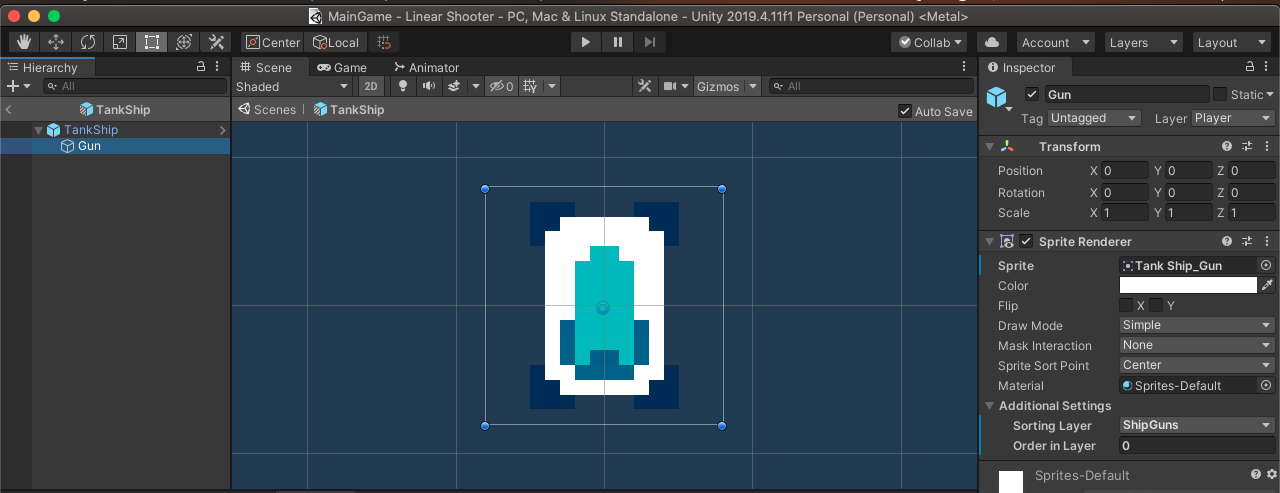1280x493 pixels.
Task: Go back from TankShip prefab
Action: [x=9, y=110]
